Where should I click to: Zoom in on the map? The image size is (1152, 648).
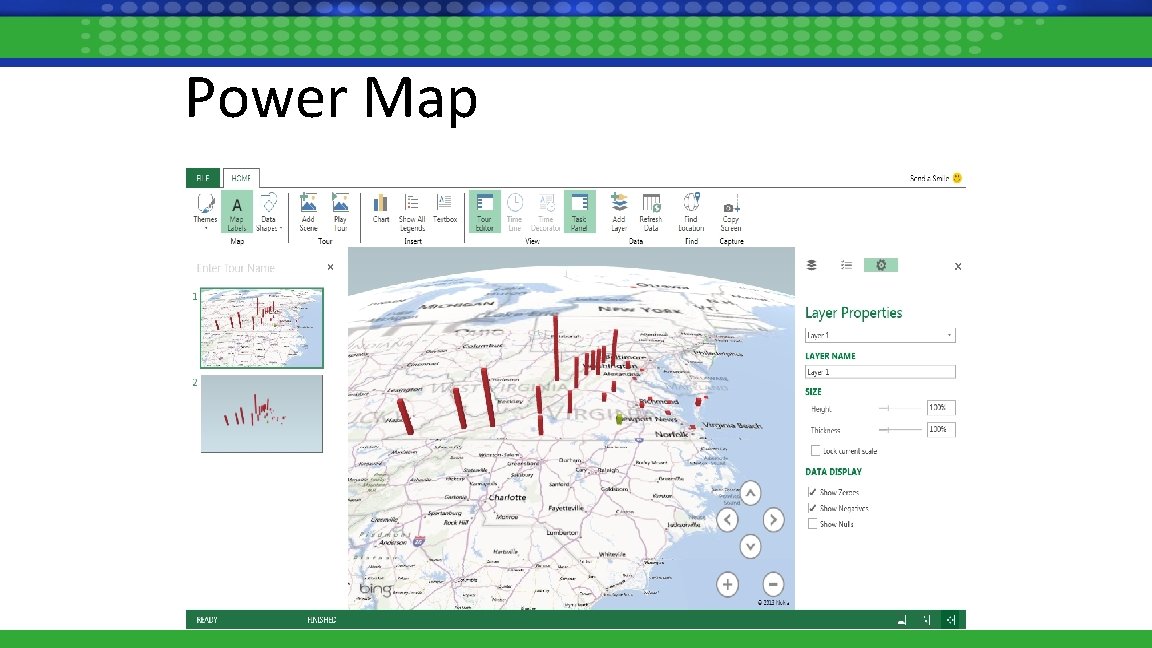(x=727, y=585)
